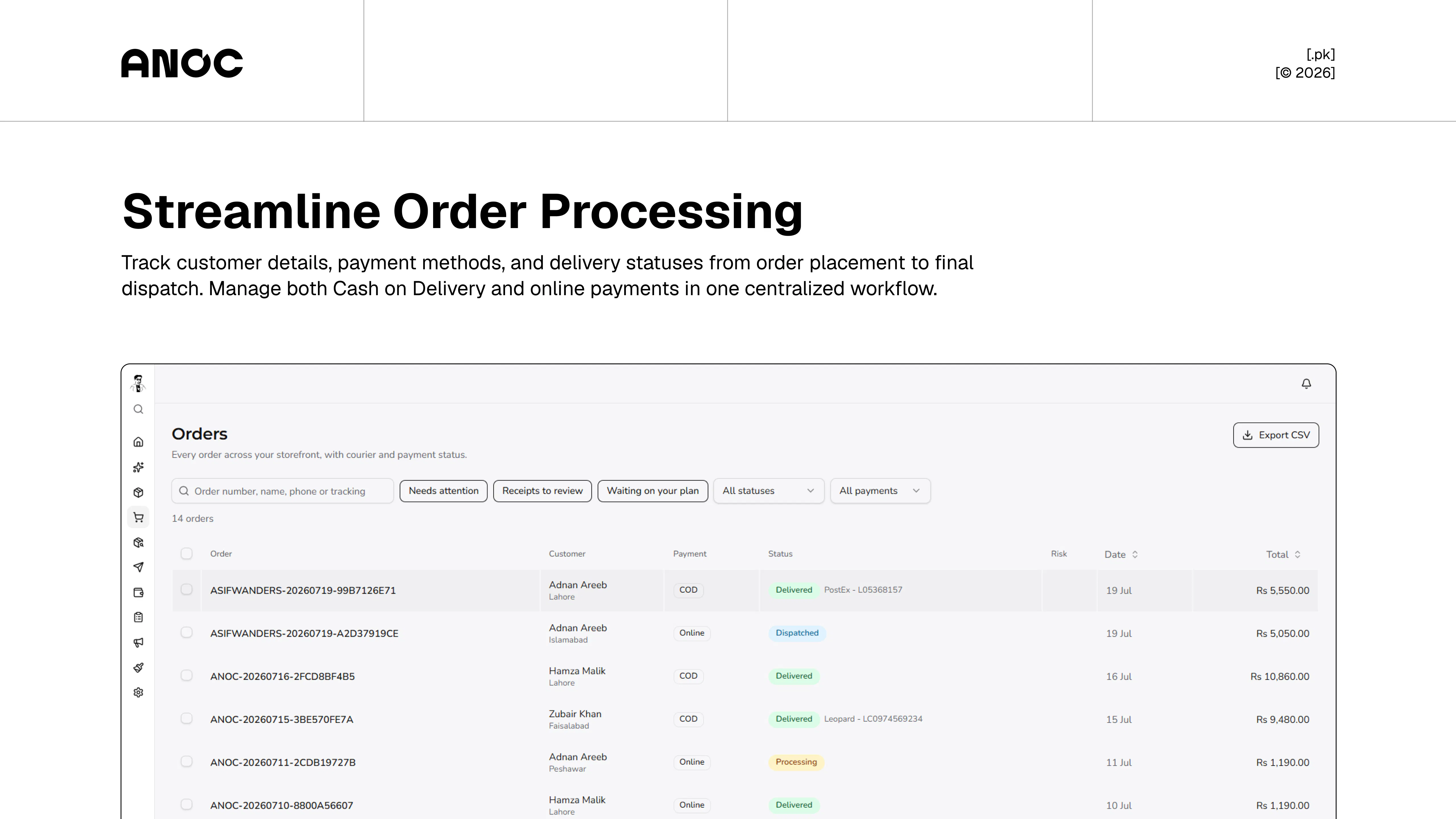Select the Orders shopping cart icon

coord(138,517)
